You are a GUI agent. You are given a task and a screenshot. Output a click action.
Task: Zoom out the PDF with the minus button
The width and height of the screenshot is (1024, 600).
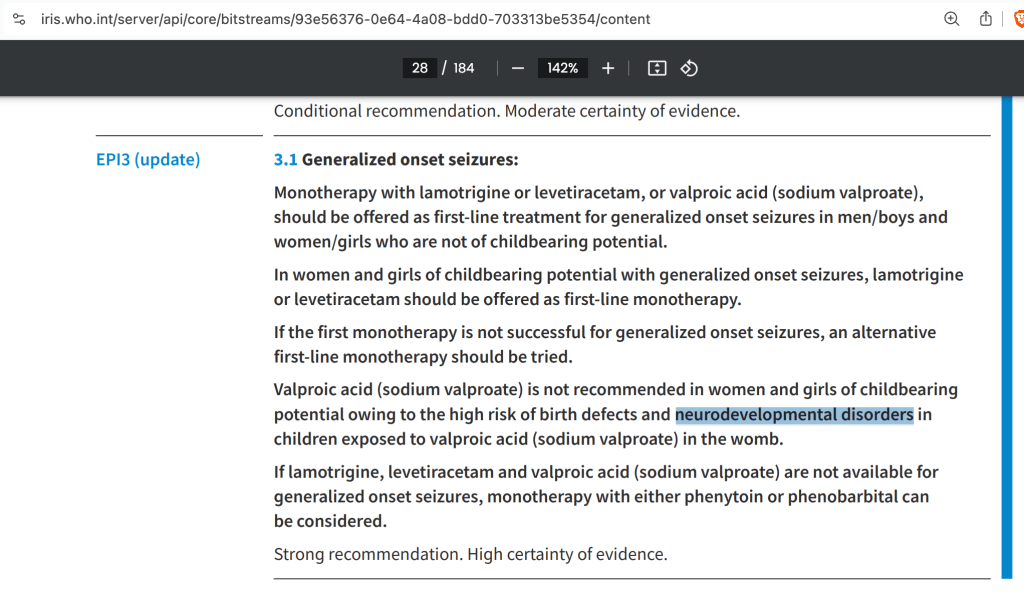tap(517, 68)
